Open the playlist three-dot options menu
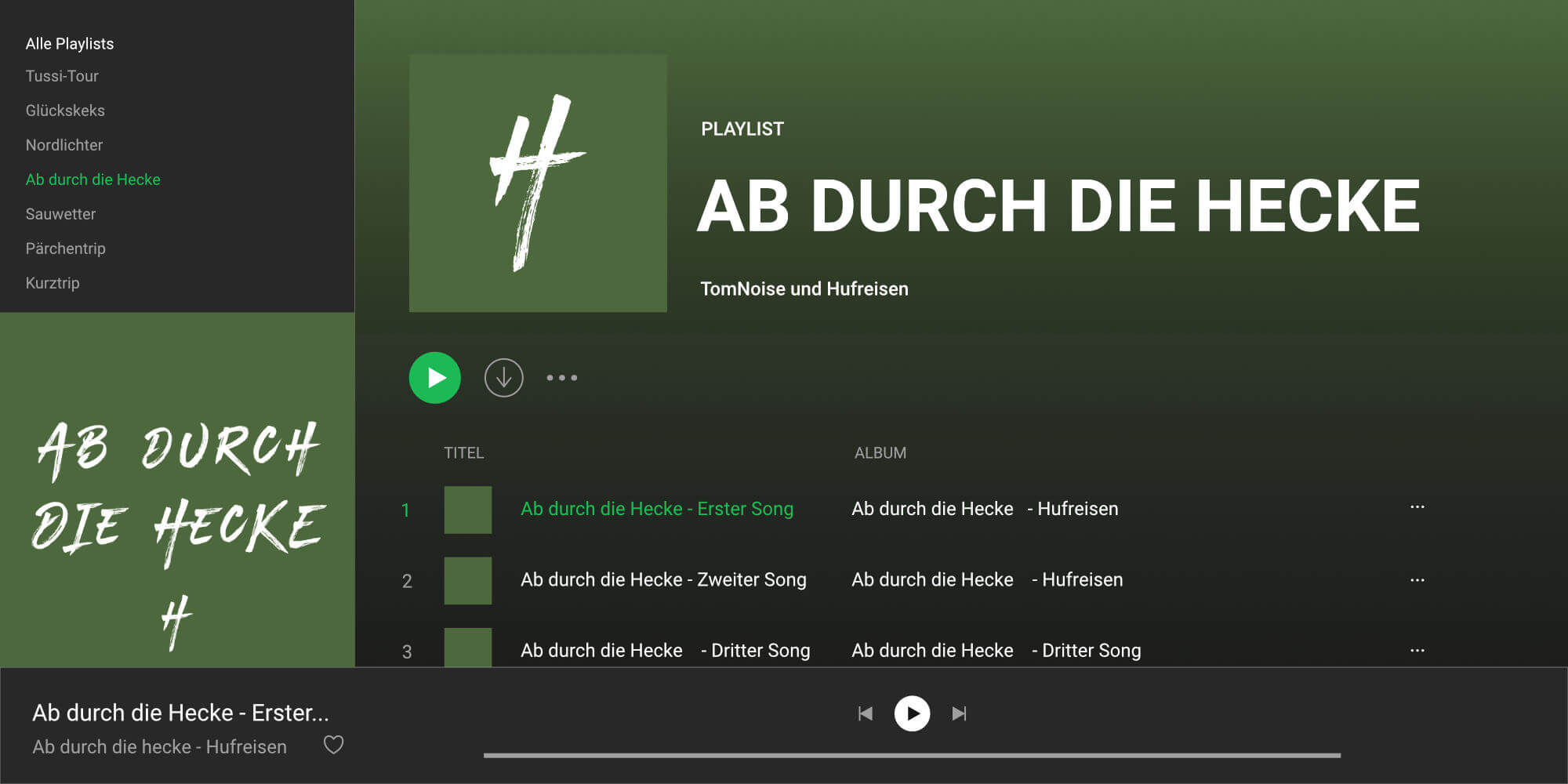 561,378
